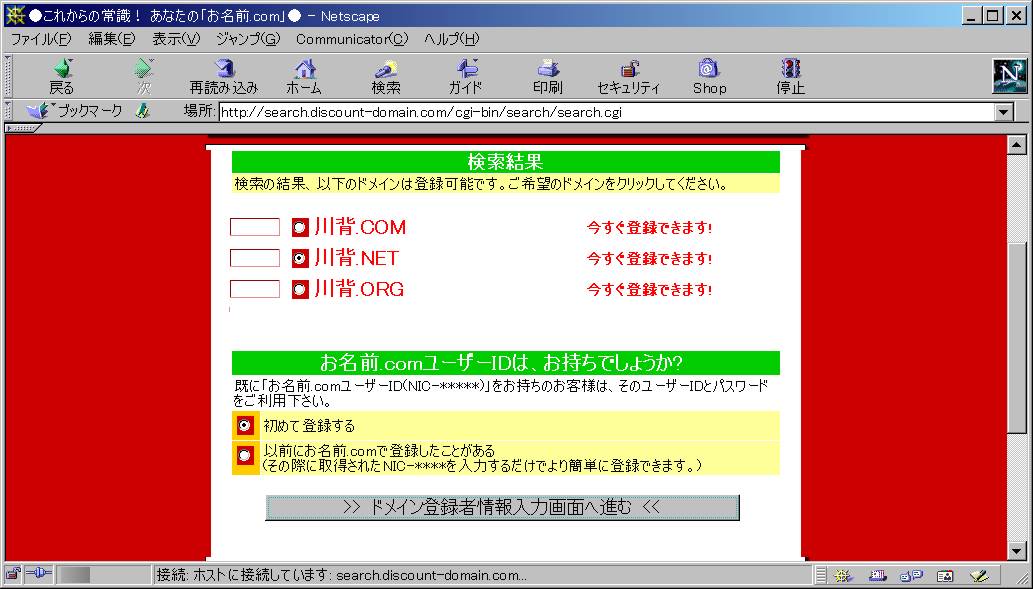The height and width of the screenshot is (589, 1033).
Task: Open Navigator from component bar
Action: click(843, 575)
